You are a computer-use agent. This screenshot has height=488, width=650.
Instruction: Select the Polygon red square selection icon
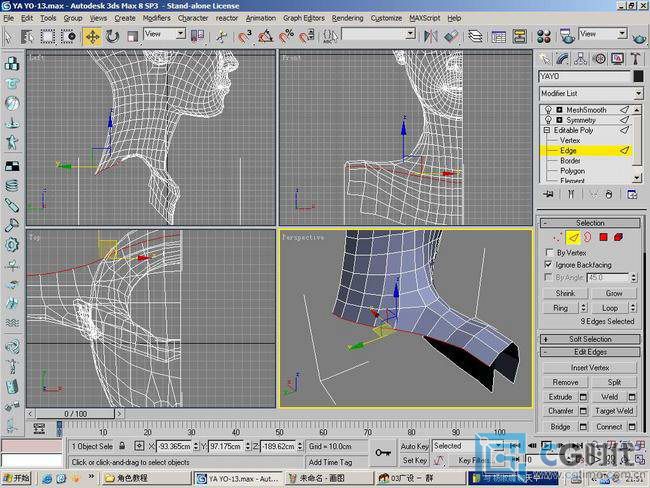[x=603, y=238]
